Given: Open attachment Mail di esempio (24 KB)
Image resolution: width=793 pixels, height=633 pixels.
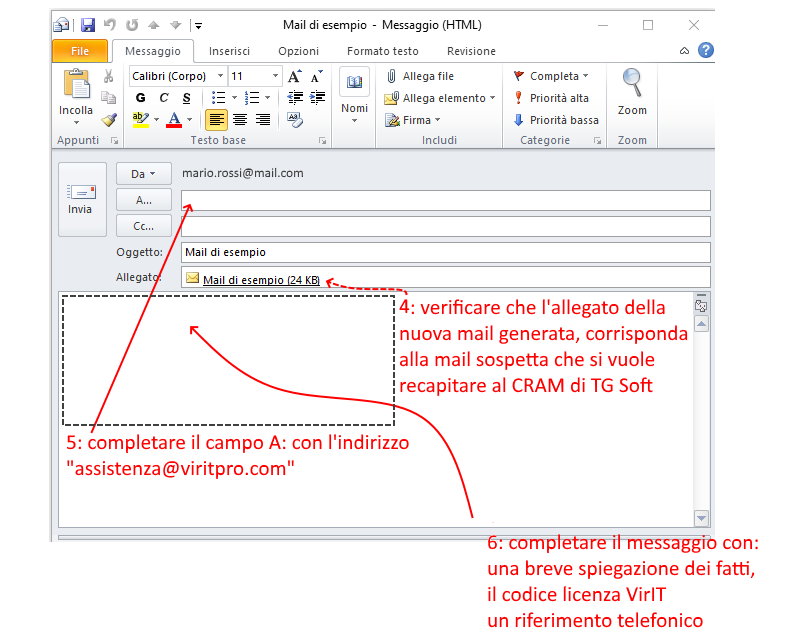Looking at the screenshot, I should (x=254, y=280).
